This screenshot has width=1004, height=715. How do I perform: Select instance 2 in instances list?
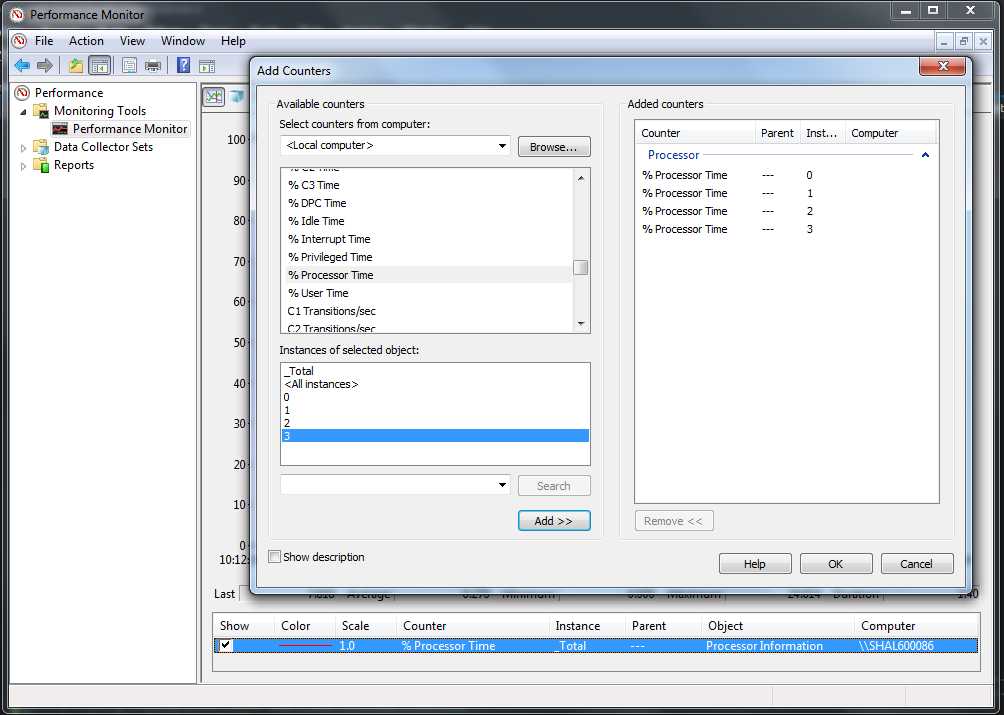[x=435, y=423]
